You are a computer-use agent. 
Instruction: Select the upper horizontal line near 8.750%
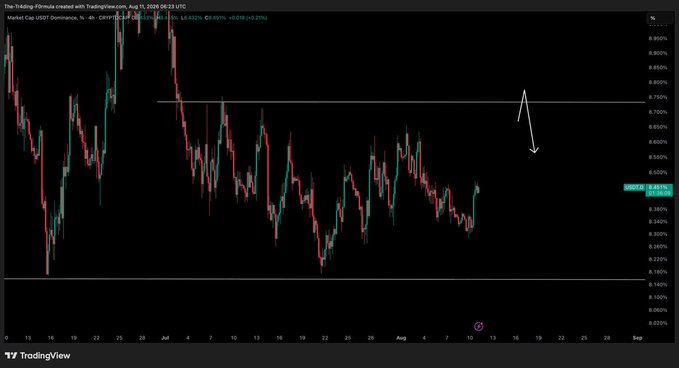[401, 102]
